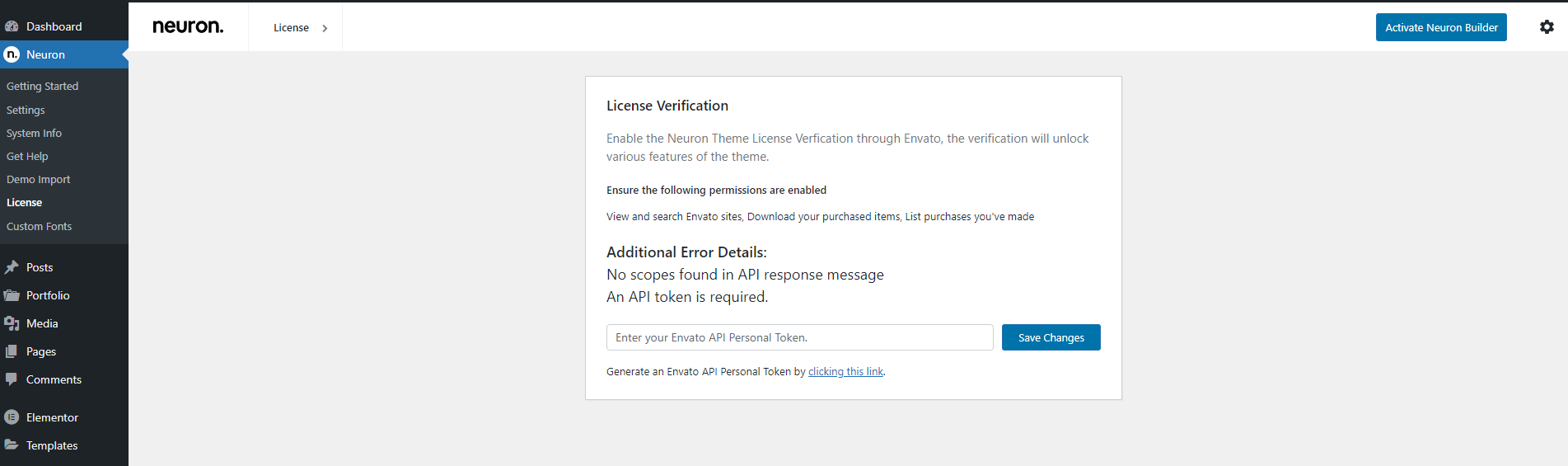
Task: Click 'Ensure the following permissions are enabled'
Action: click(x=716, y=191)
